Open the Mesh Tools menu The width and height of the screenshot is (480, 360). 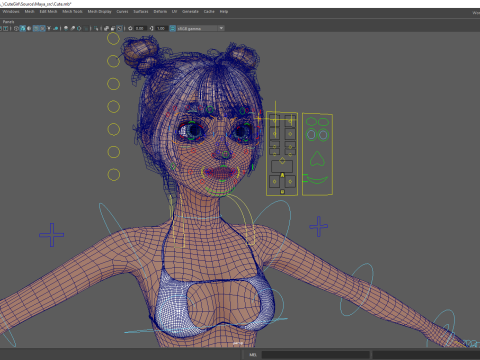pos(72,11)
